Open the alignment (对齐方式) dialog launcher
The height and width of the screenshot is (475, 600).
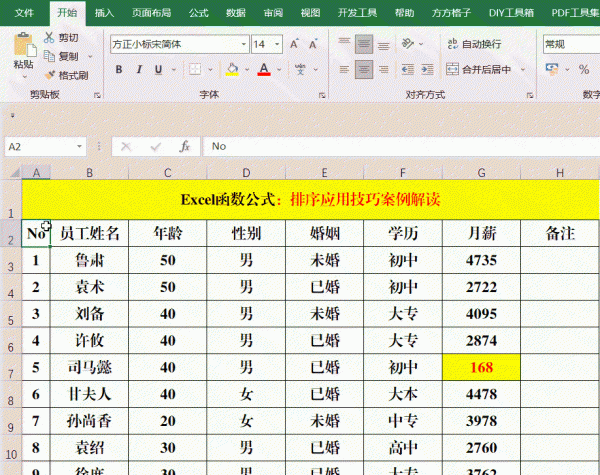[530, 95]
